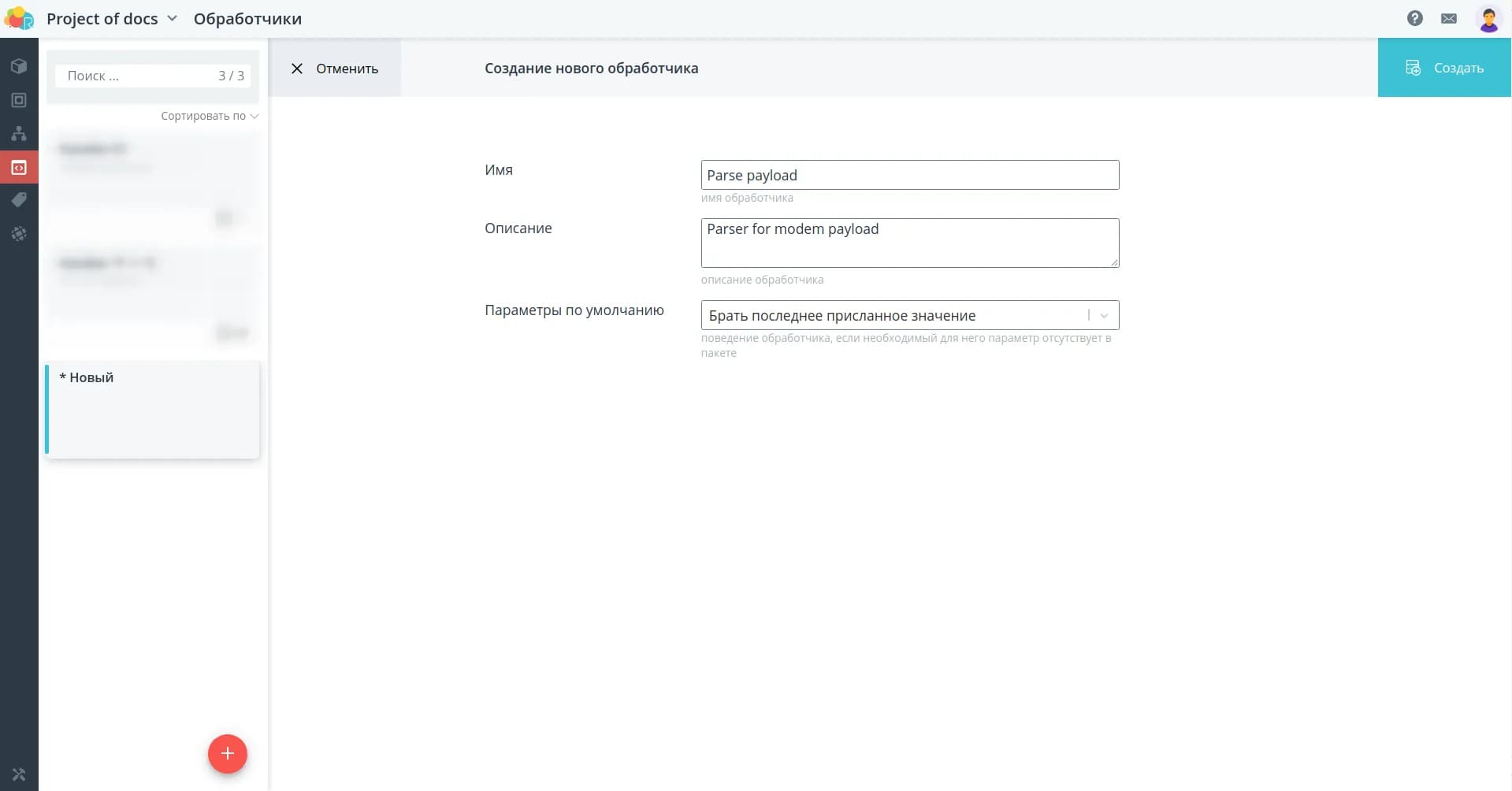1512x791 pixels.
Task: Click the Создать button
Action: (1443, 68)
